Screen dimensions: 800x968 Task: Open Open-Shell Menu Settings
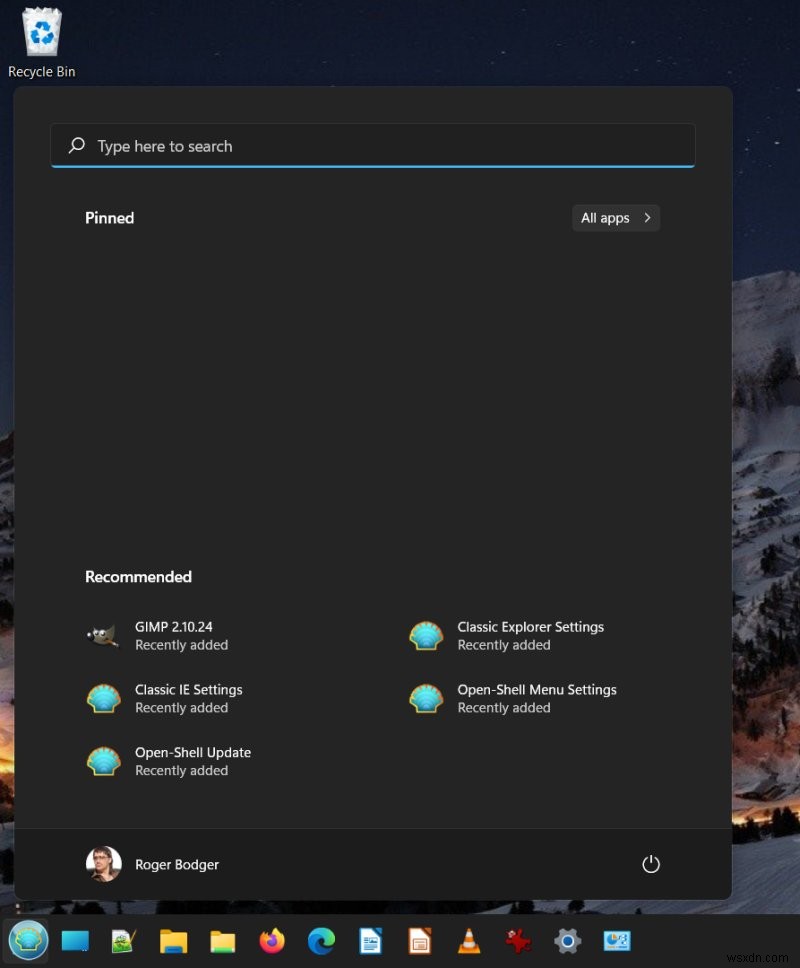(x=537, y=698)
